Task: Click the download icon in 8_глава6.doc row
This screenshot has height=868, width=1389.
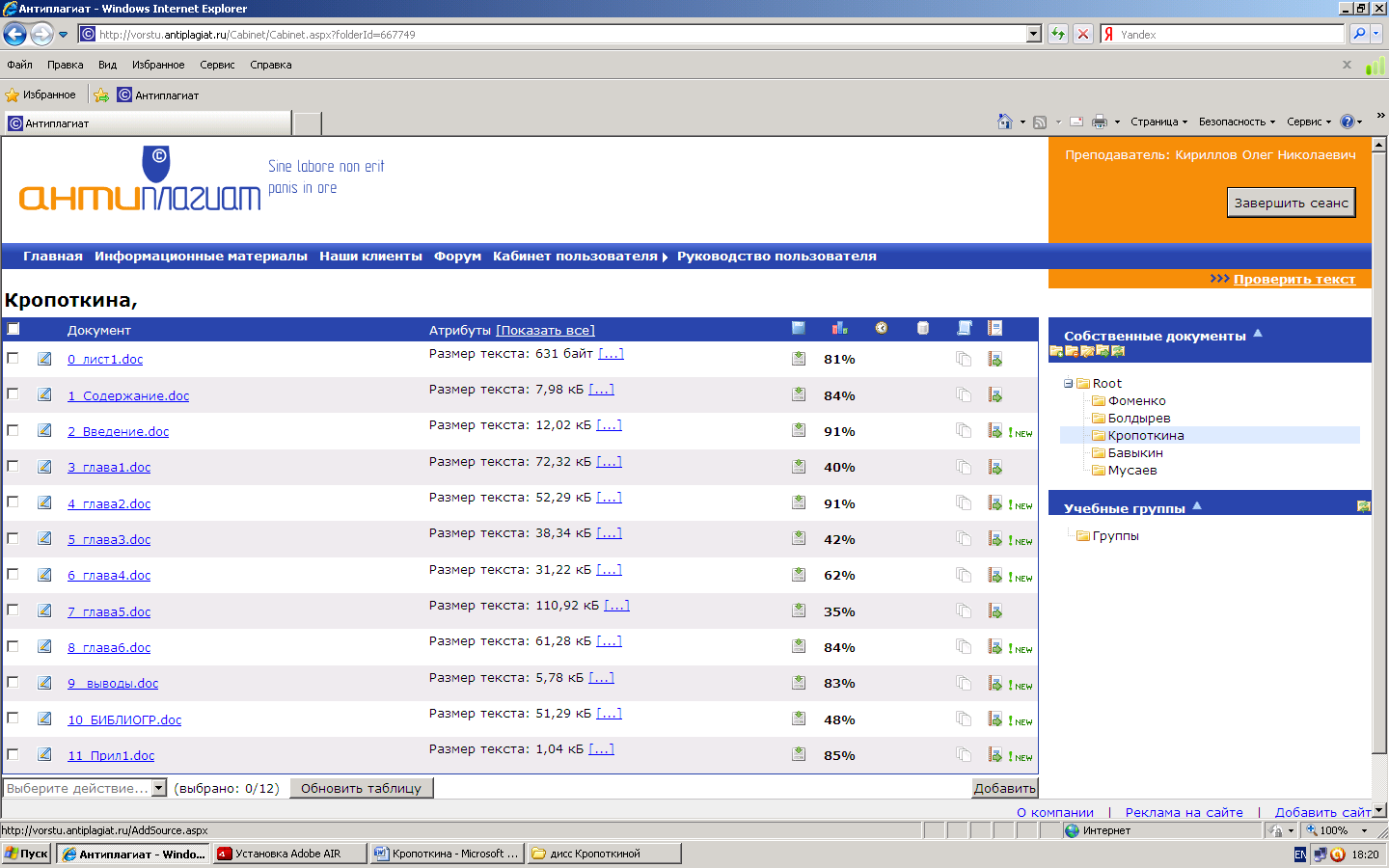Action: point(799,647)
